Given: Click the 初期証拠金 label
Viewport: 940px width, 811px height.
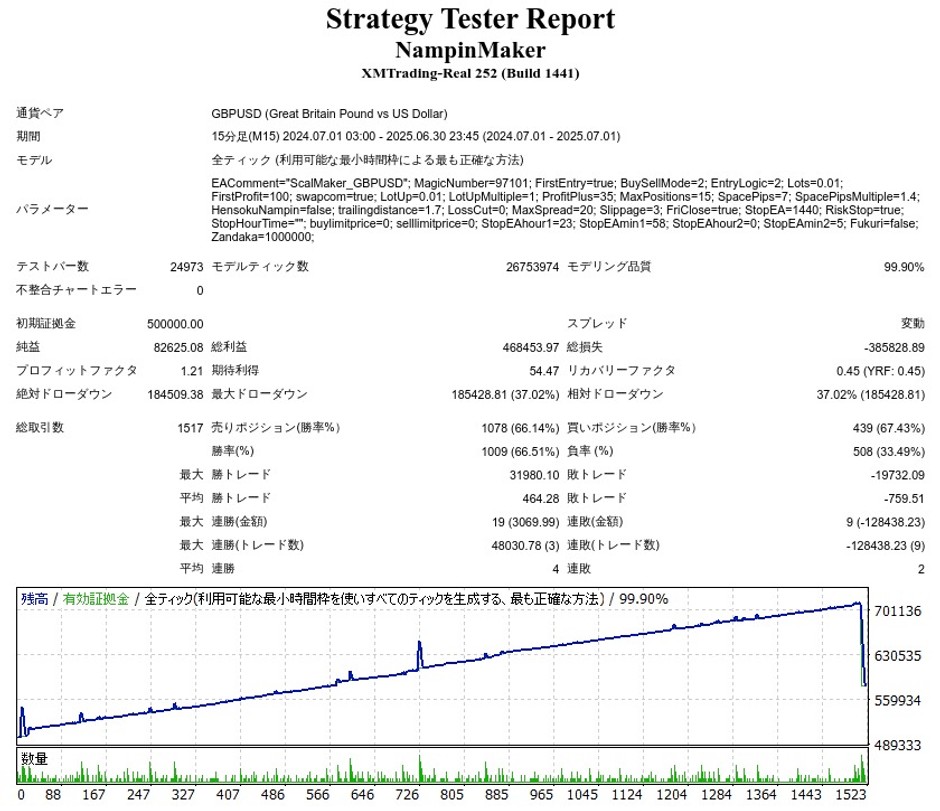Looking at the screenshot, I should tap(46, 324).
